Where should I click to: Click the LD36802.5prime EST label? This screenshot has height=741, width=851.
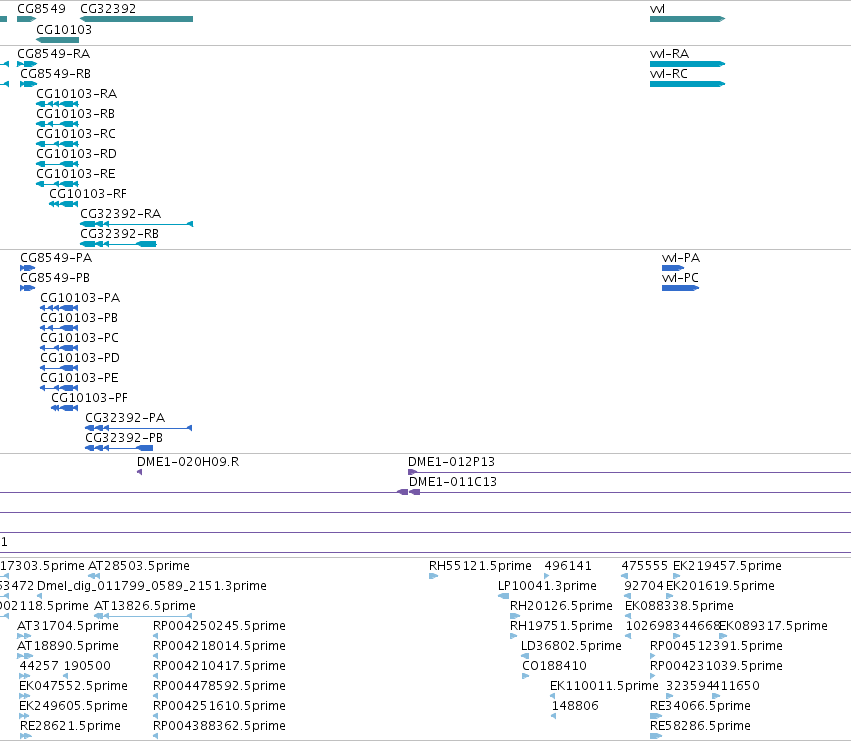(x=571, y=647)
